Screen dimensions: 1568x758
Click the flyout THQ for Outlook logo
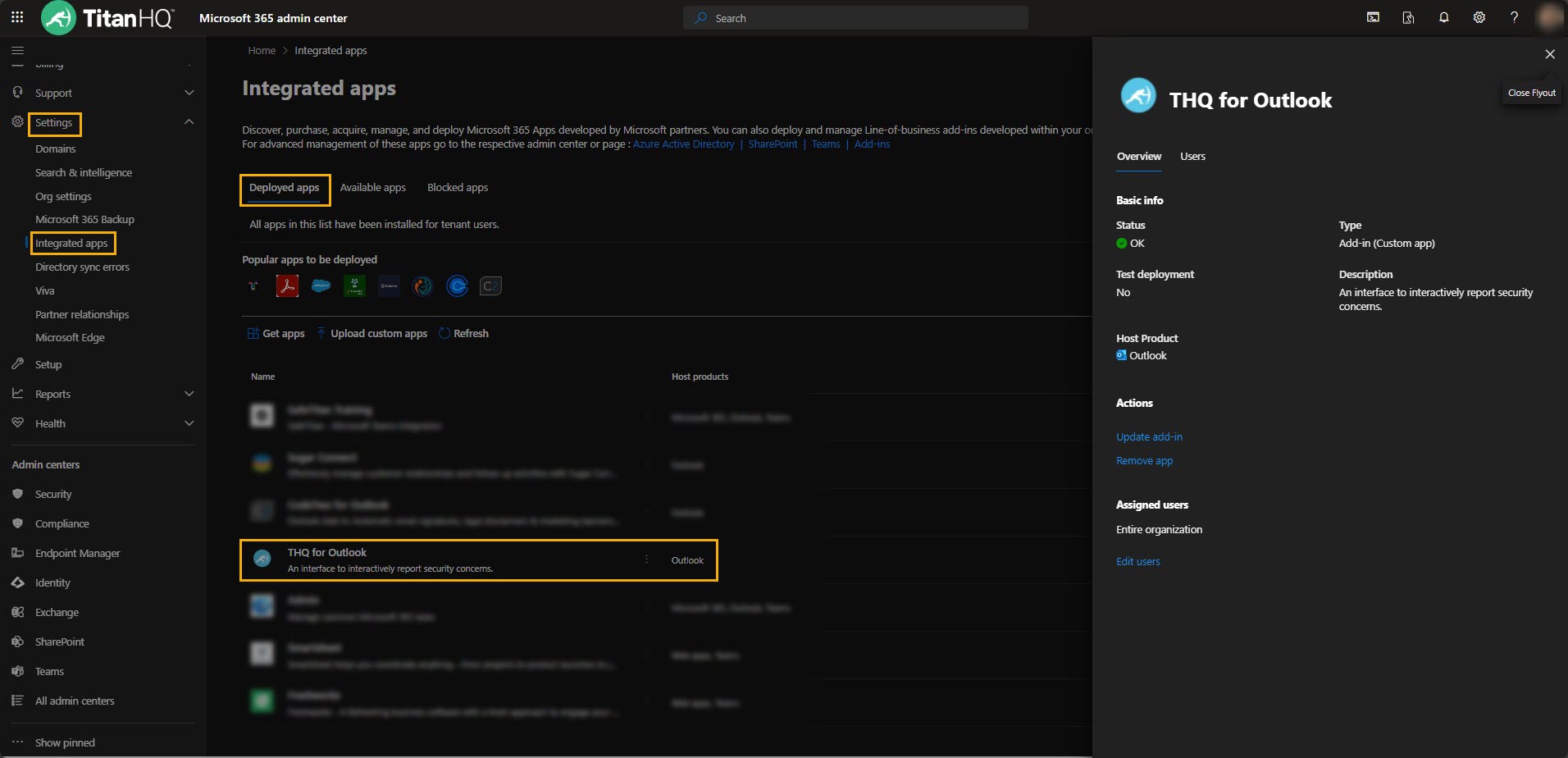(1138, 96)
